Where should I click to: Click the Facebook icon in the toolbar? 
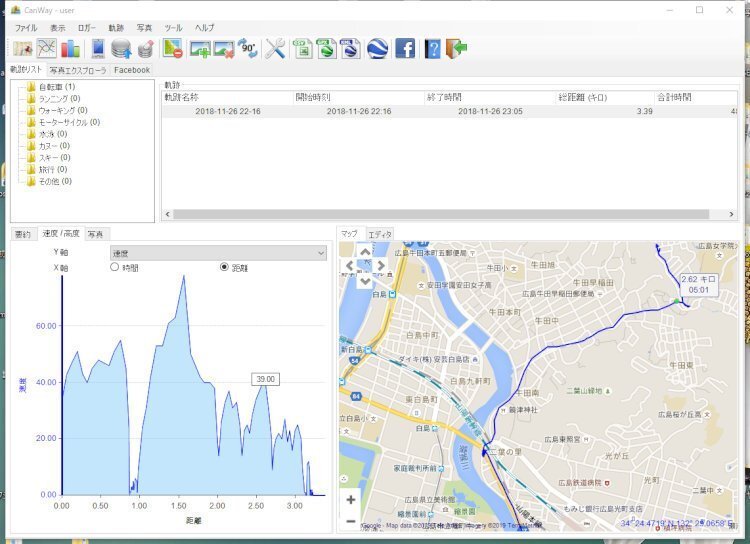point(405,48)
